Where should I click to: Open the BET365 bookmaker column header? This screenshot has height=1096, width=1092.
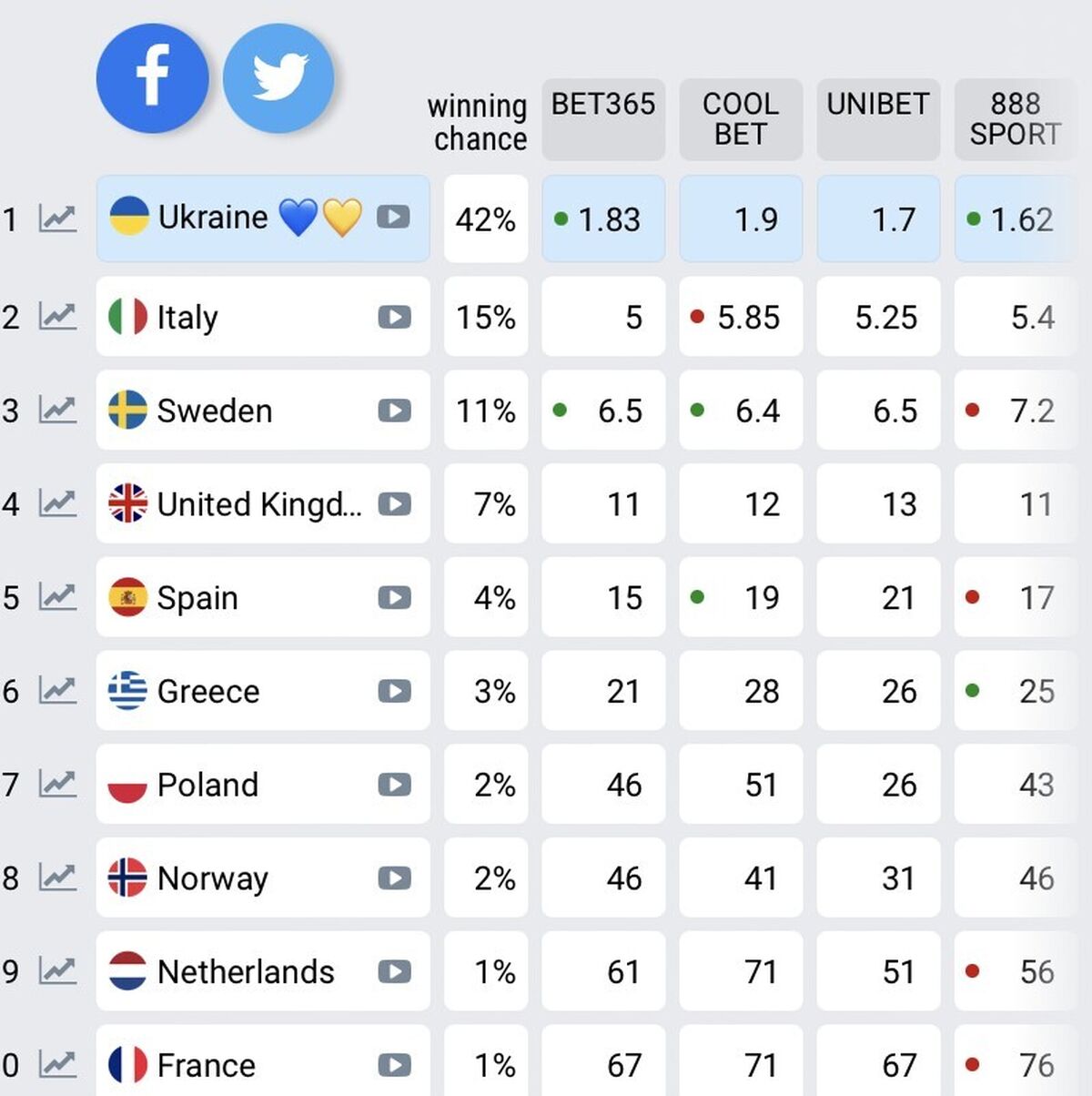603,118
